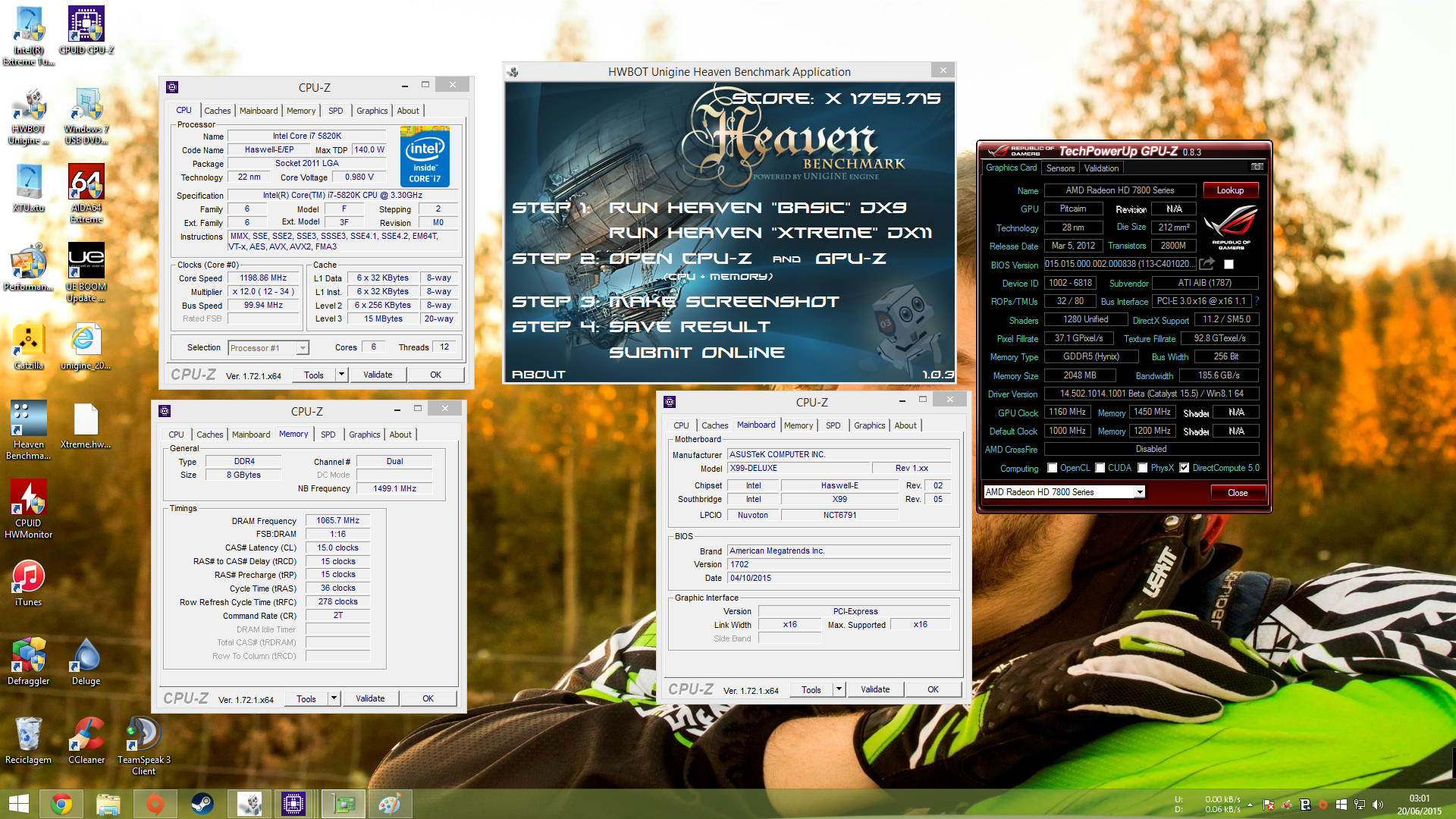1456x819 pixels.
Task: Open About tab in CPU-Z CPU window
Action: coord(408,111)
